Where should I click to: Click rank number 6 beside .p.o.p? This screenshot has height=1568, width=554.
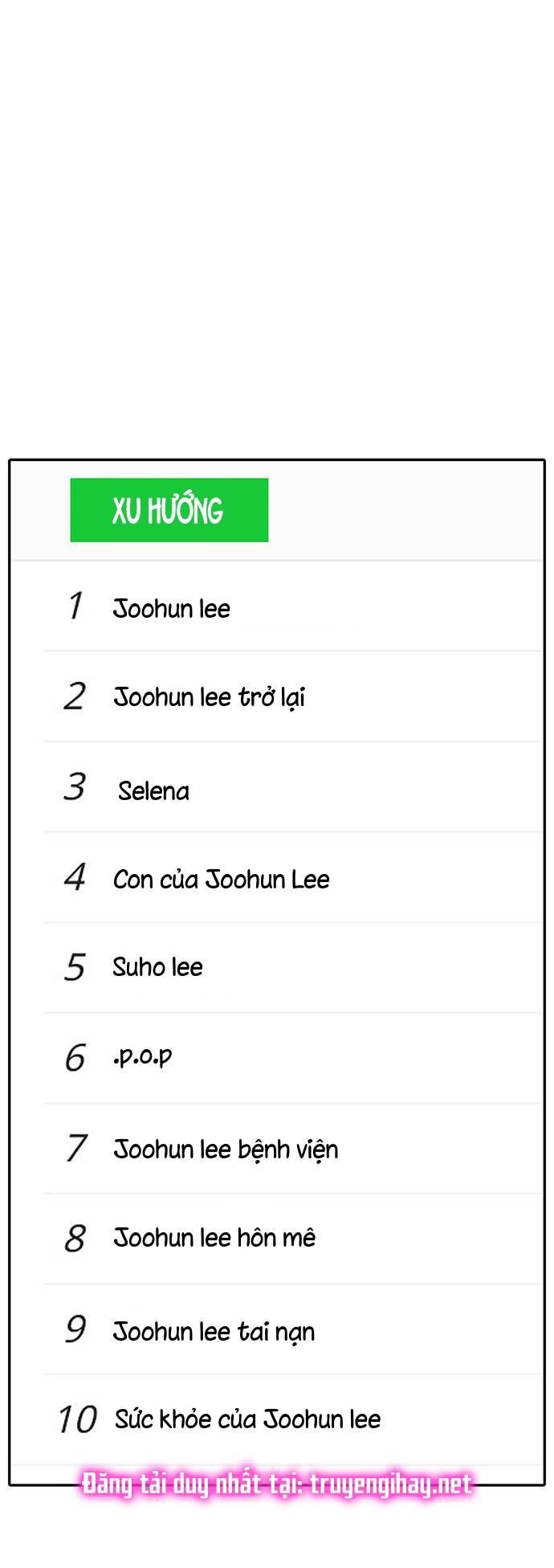pos(75,1058)
